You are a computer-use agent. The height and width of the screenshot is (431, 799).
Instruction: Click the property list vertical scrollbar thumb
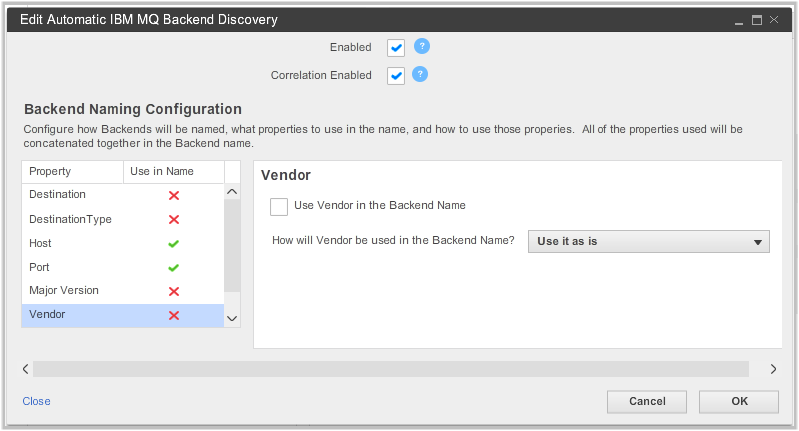pyautogui.click(x=232, y=246)
